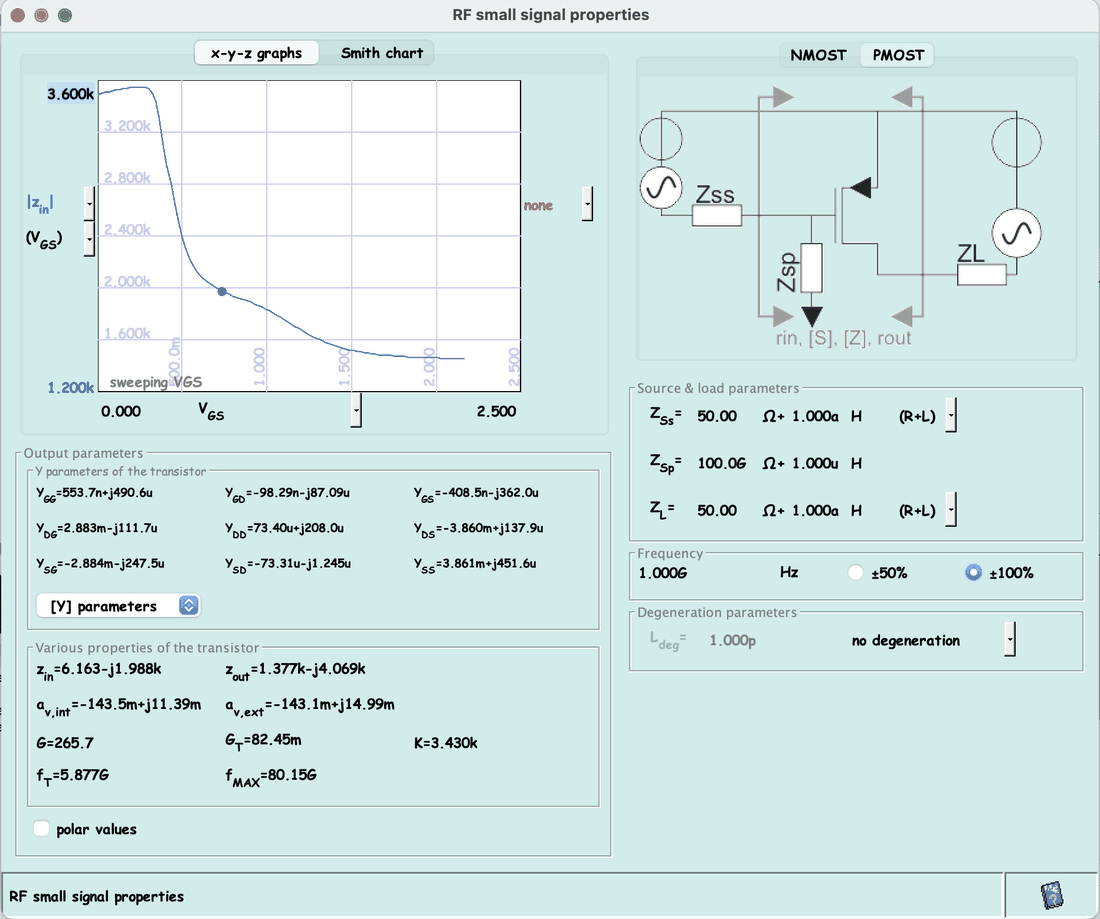Select the ±50% frequency range radio

click(855, 572)
